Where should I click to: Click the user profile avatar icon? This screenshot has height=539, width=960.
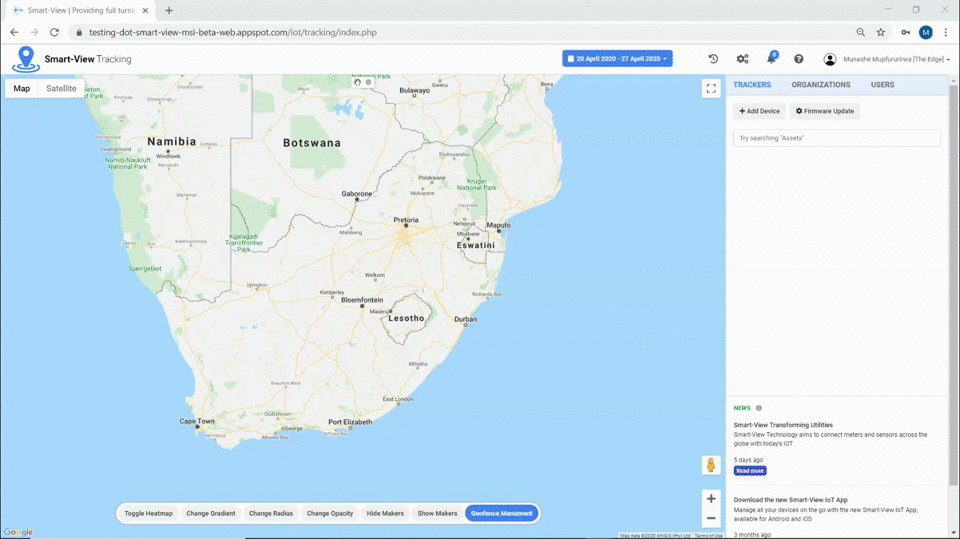tap(830, 59)
